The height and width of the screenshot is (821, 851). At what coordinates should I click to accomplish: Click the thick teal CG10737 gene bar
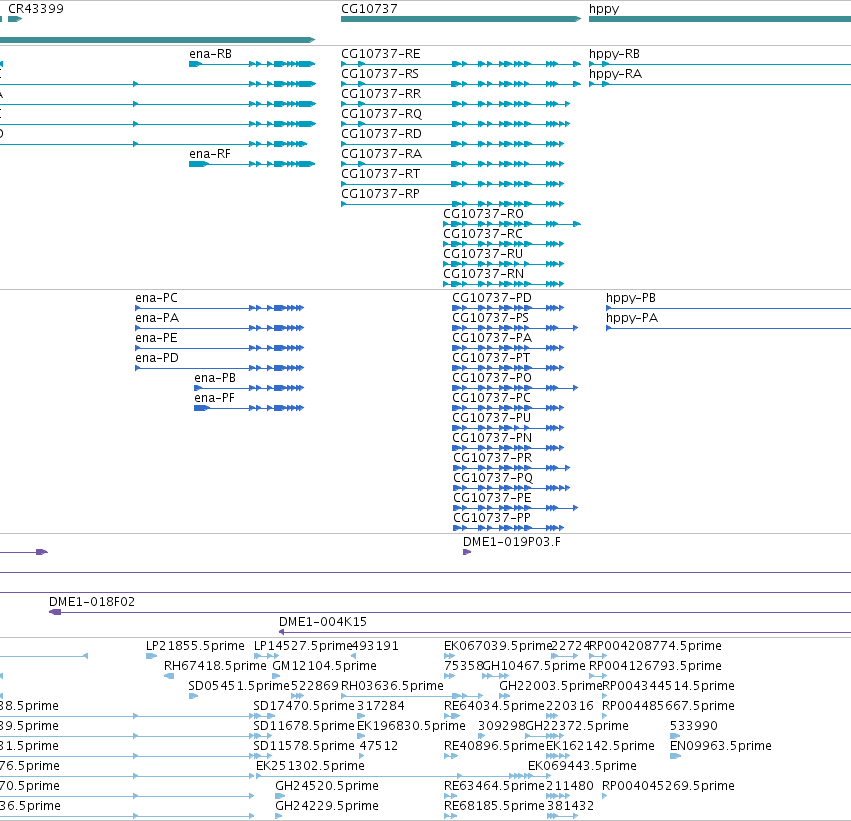[461, 19]
